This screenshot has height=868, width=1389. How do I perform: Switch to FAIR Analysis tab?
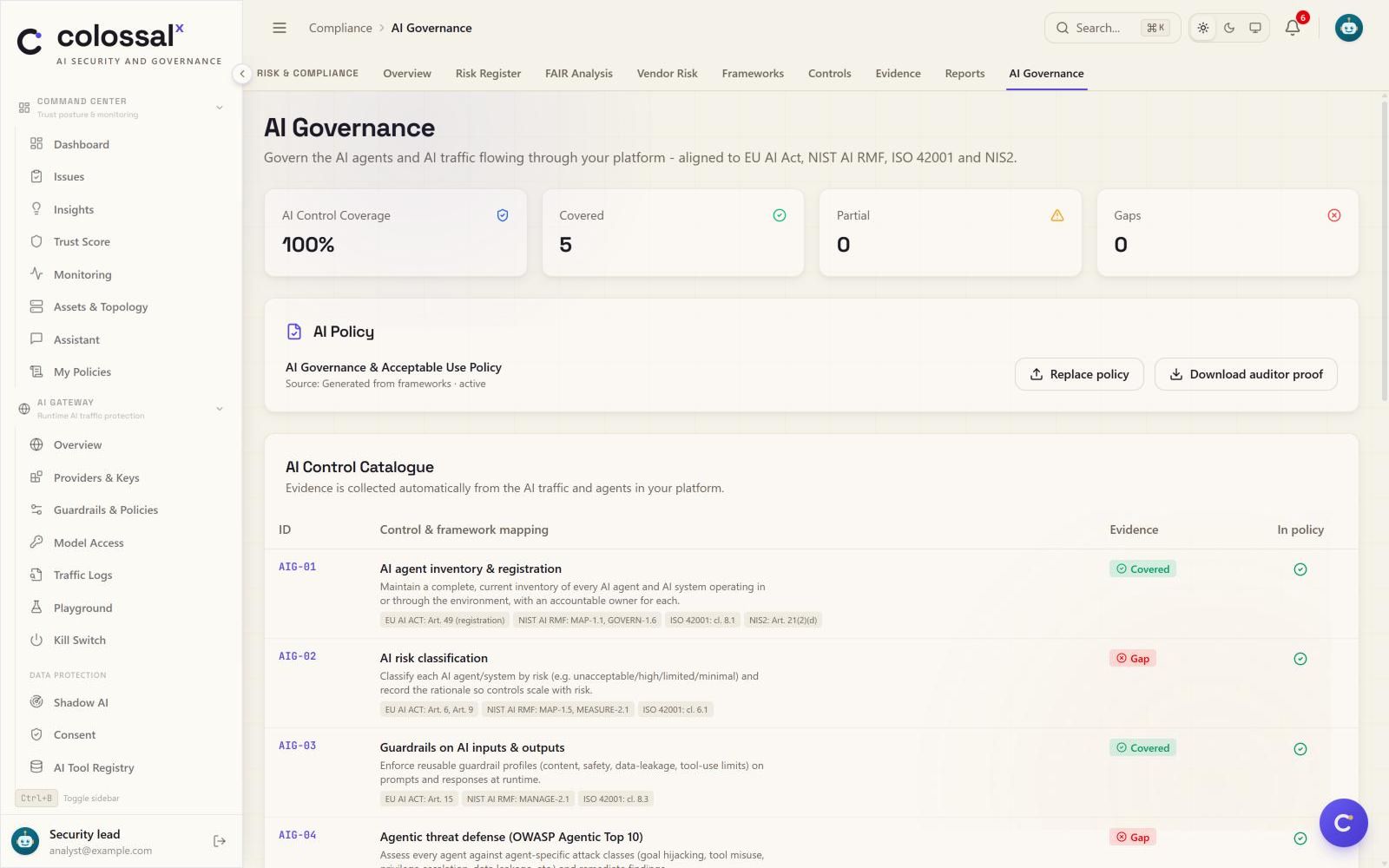pyautogui.click(x=579, y=74)
